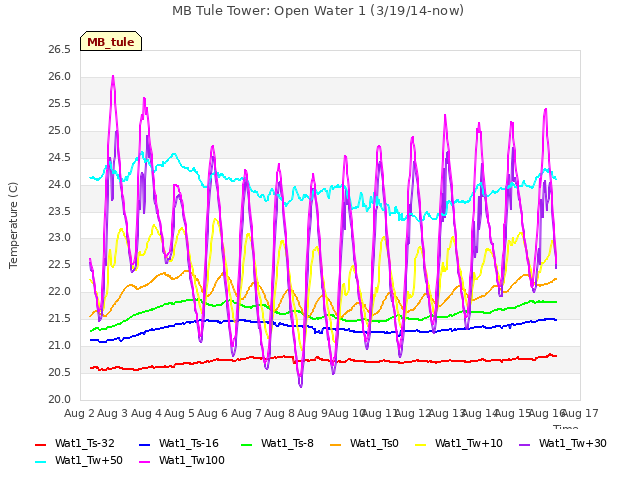
Task: Click the 25.0 y-axis tick label
Action: click(60, 131)
